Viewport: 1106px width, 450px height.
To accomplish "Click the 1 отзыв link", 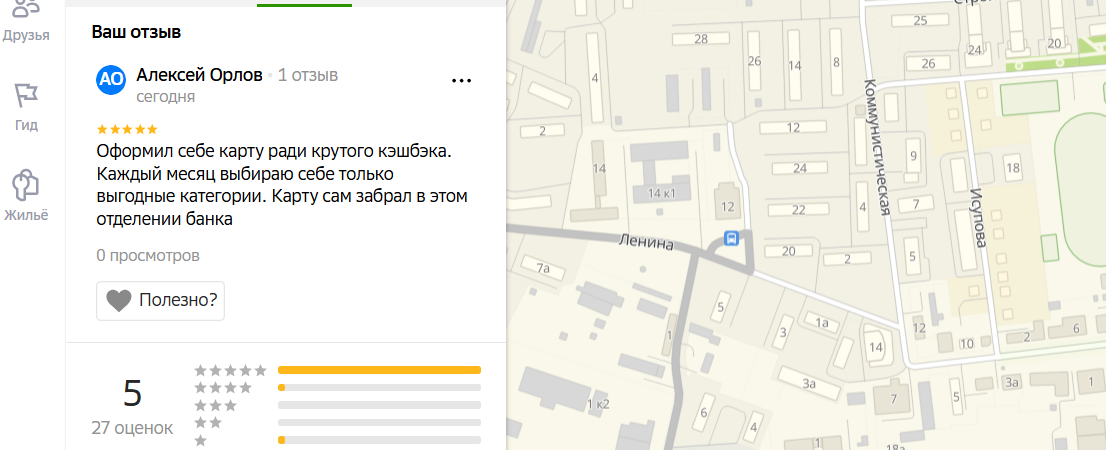I will [x=308, y=75].
